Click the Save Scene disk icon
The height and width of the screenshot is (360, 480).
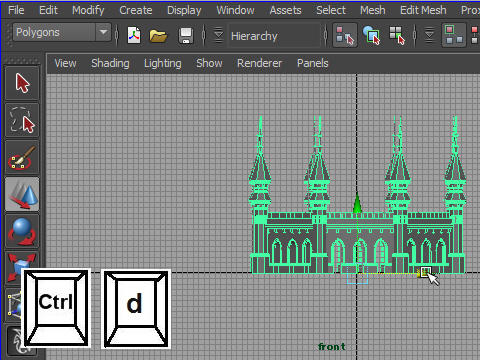point(186,35)
